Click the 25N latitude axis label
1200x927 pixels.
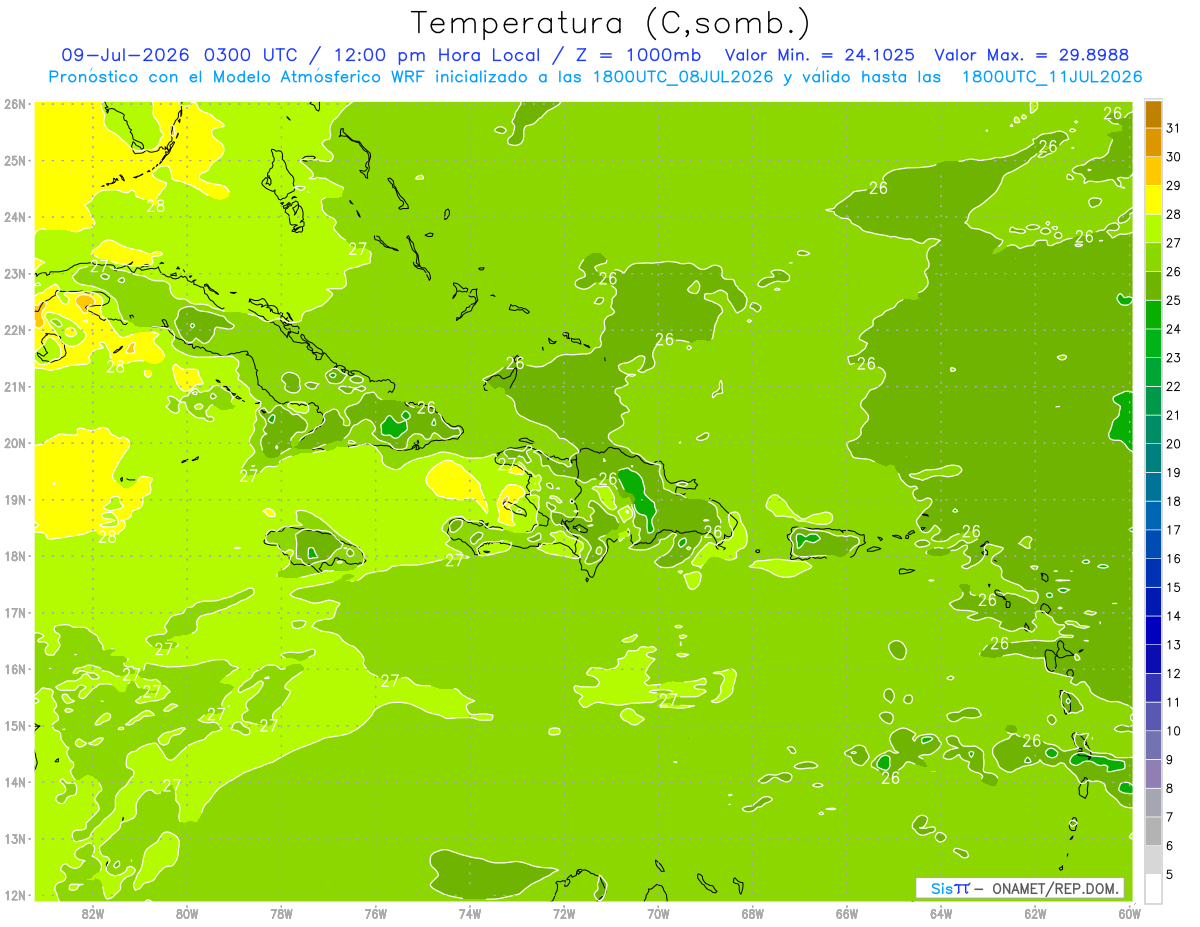coord(15,161)
